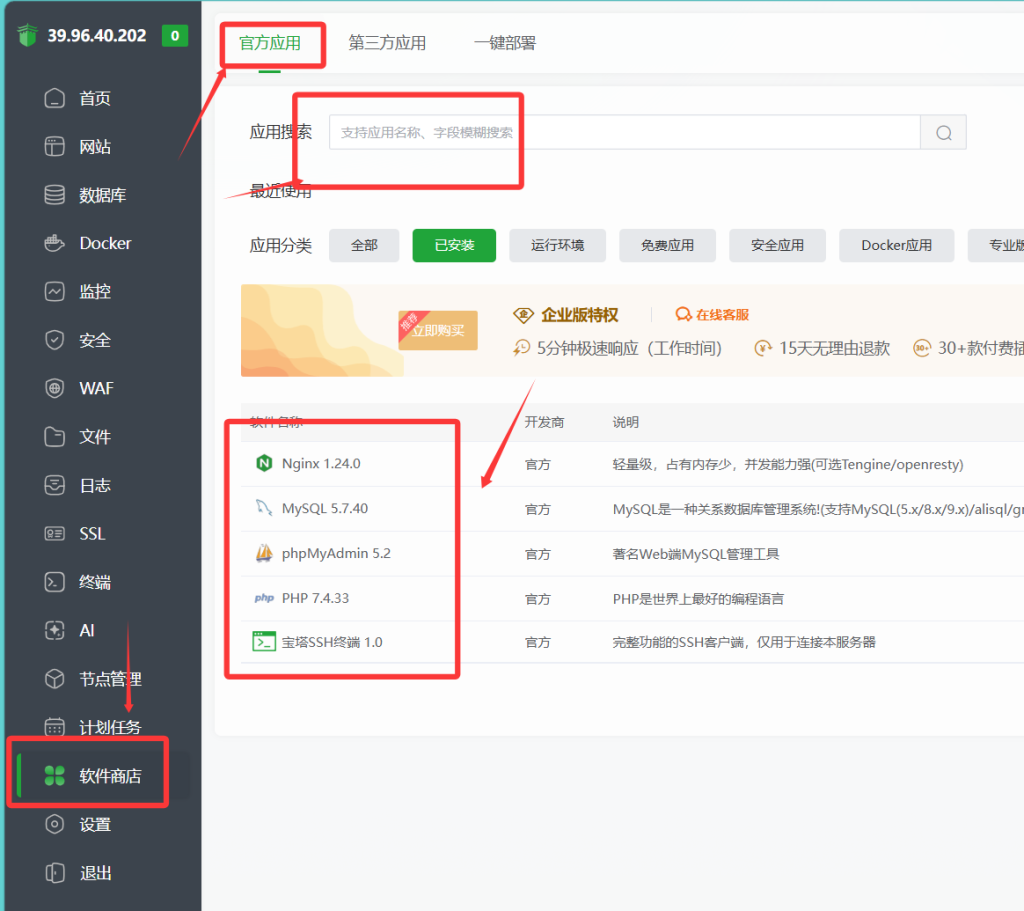Click the 说明 column header
Image resolution: width=1024 pixels, height=911 pixels.
click(626, 423)
